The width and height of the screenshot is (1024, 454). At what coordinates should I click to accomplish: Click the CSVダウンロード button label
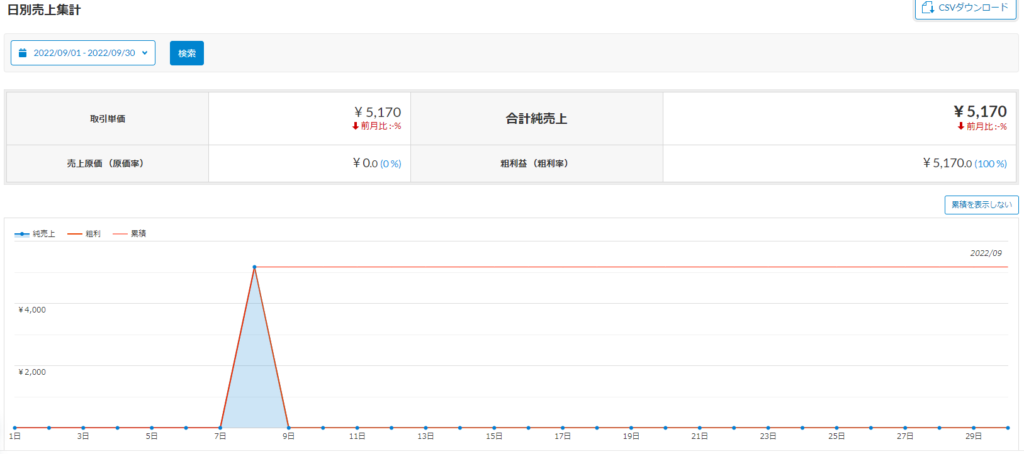coord(973,8)
